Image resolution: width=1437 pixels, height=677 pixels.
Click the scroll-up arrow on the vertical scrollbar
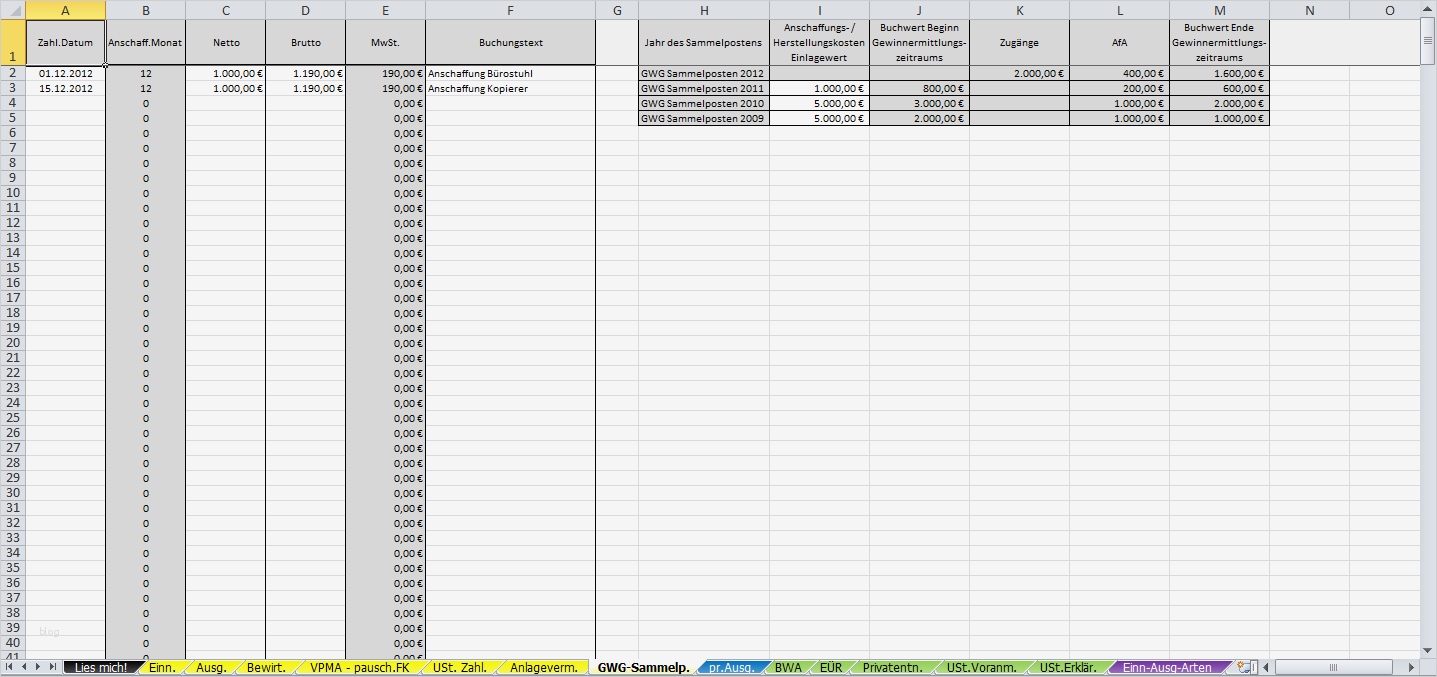(1429, 10)
